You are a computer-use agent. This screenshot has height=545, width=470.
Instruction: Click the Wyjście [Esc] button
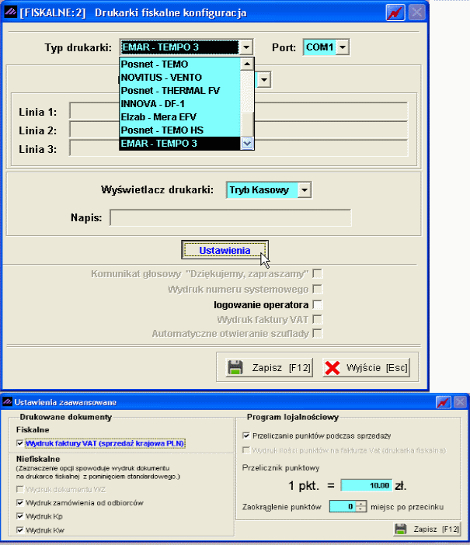tap(366, 367)
